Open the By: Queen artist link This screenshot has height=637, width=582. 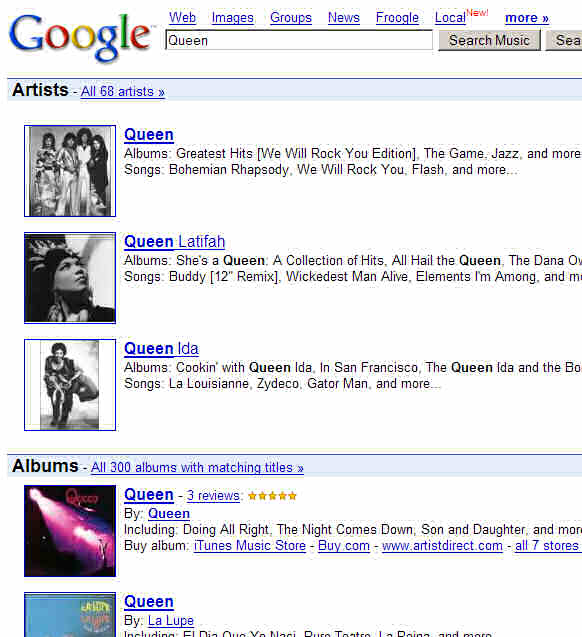tap(169, 514)
